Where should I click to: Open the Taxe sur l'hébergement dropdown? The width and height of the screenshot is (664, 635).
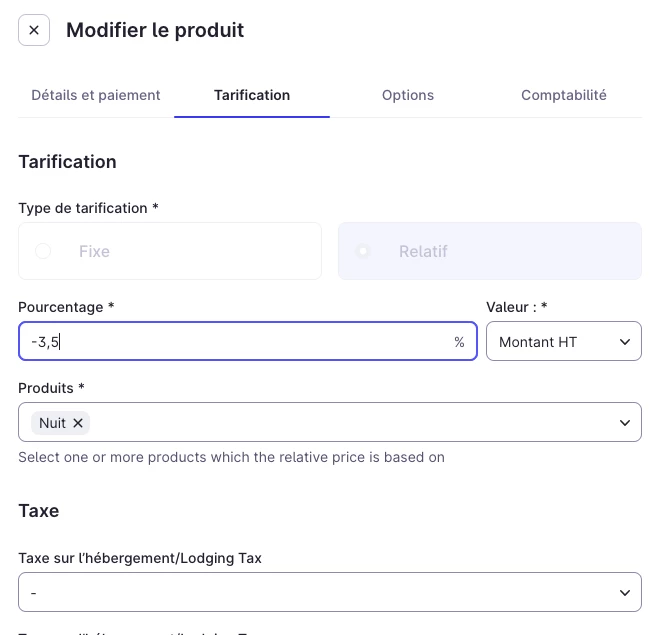click(x=330, y=592)
